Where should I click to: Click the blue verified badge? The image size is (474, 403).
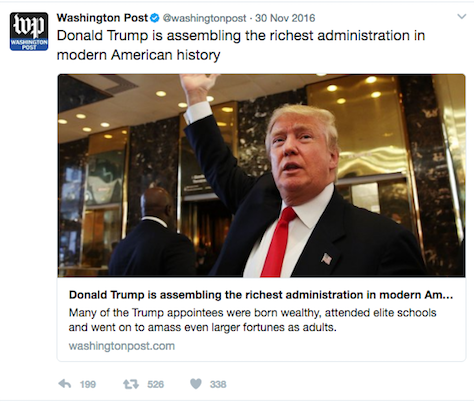click(x=154, y=18)
